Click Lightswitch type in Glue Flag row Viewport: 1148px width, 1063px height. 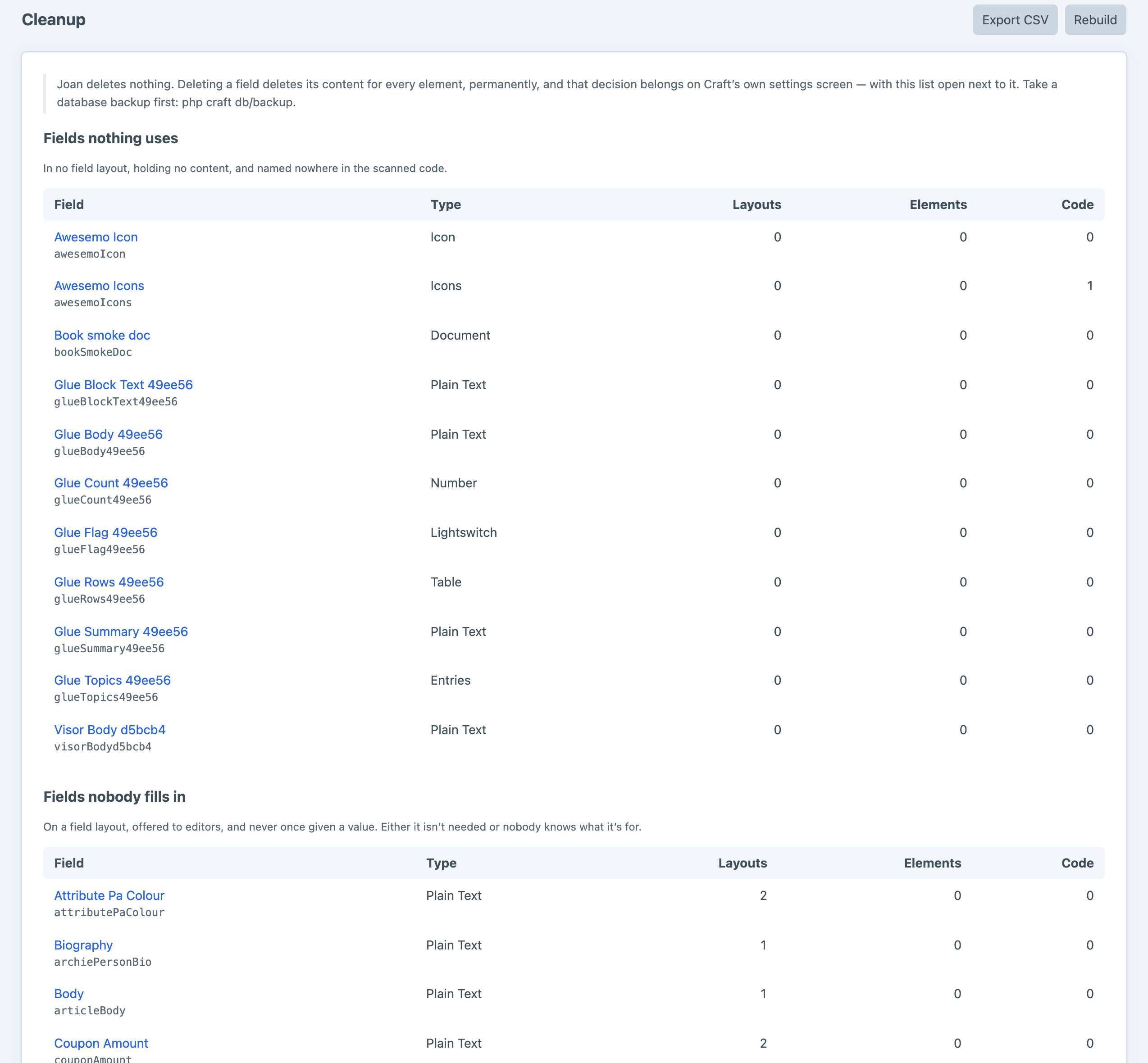tap(464, 533)
